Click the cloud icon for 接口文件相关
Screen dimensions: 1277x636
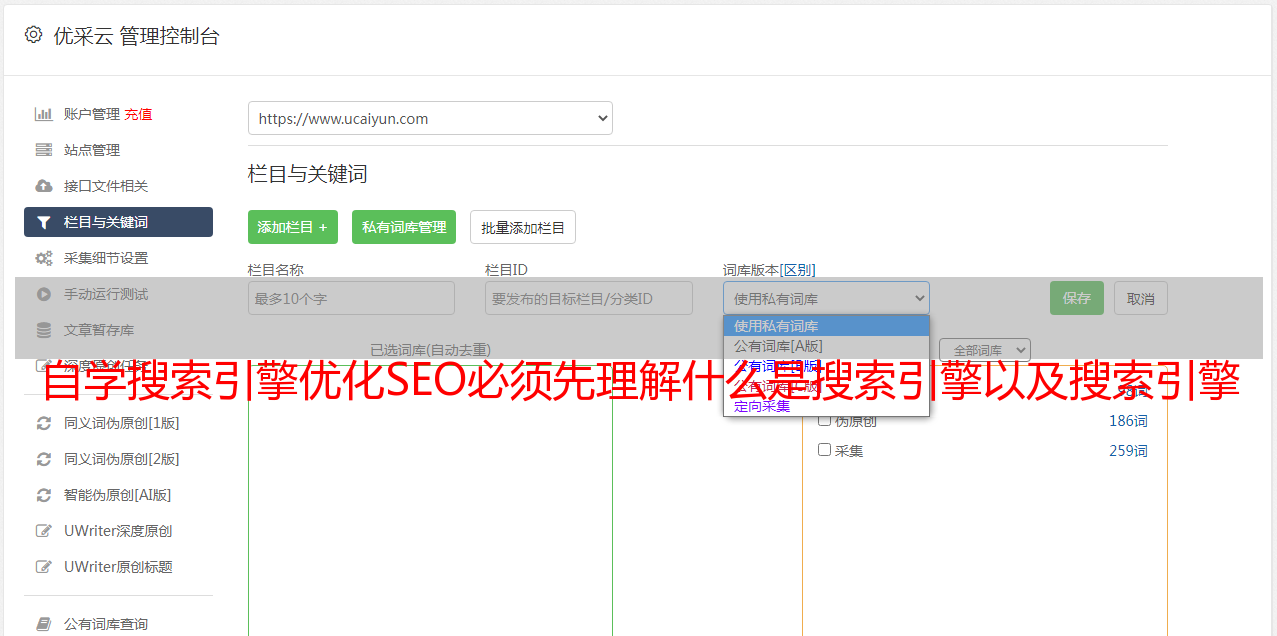click(43, 186)
